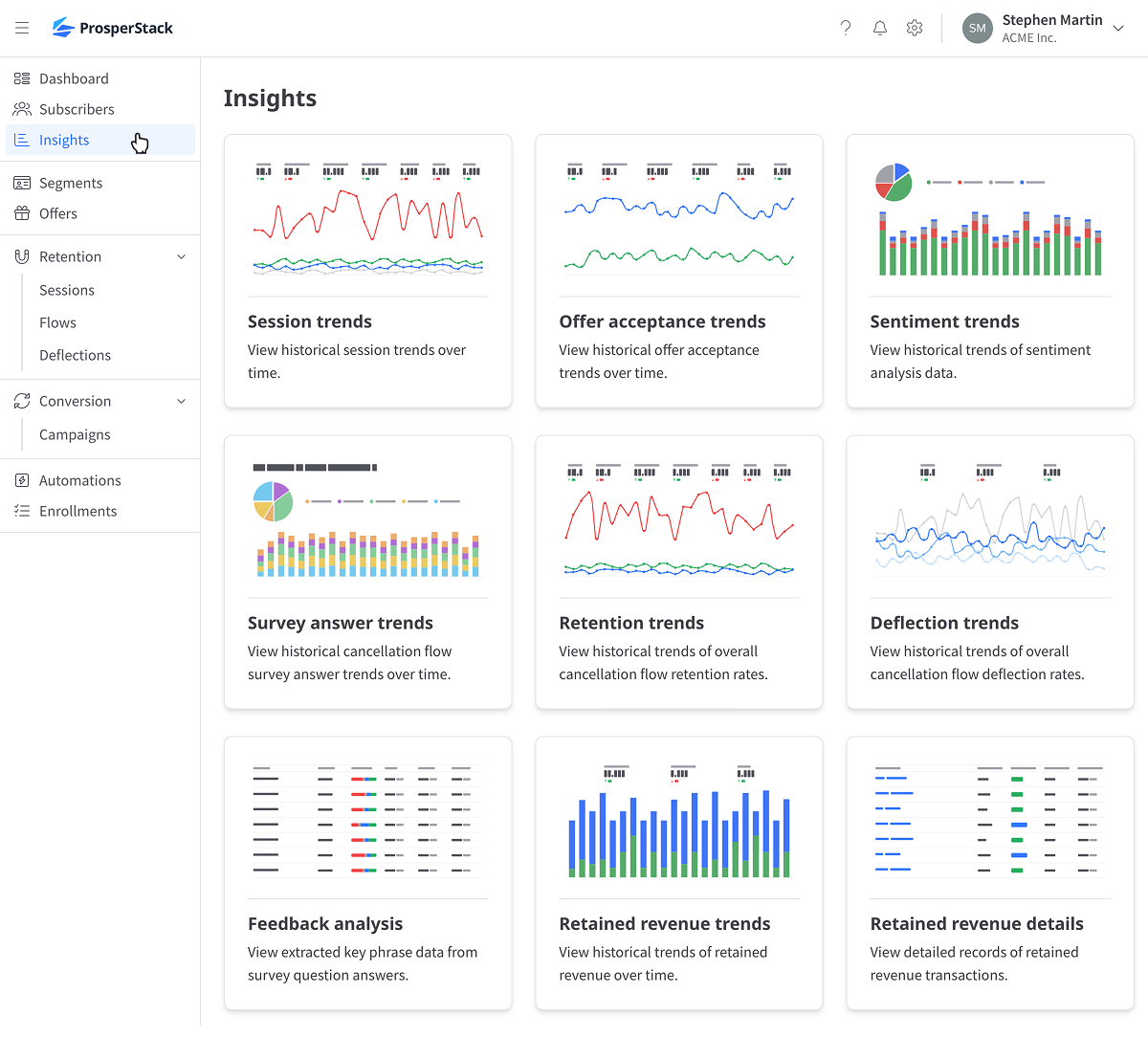Click the Insights chart icon in sidebar
Screen dimensions: 1148x1037
click(x=21, y=140)
